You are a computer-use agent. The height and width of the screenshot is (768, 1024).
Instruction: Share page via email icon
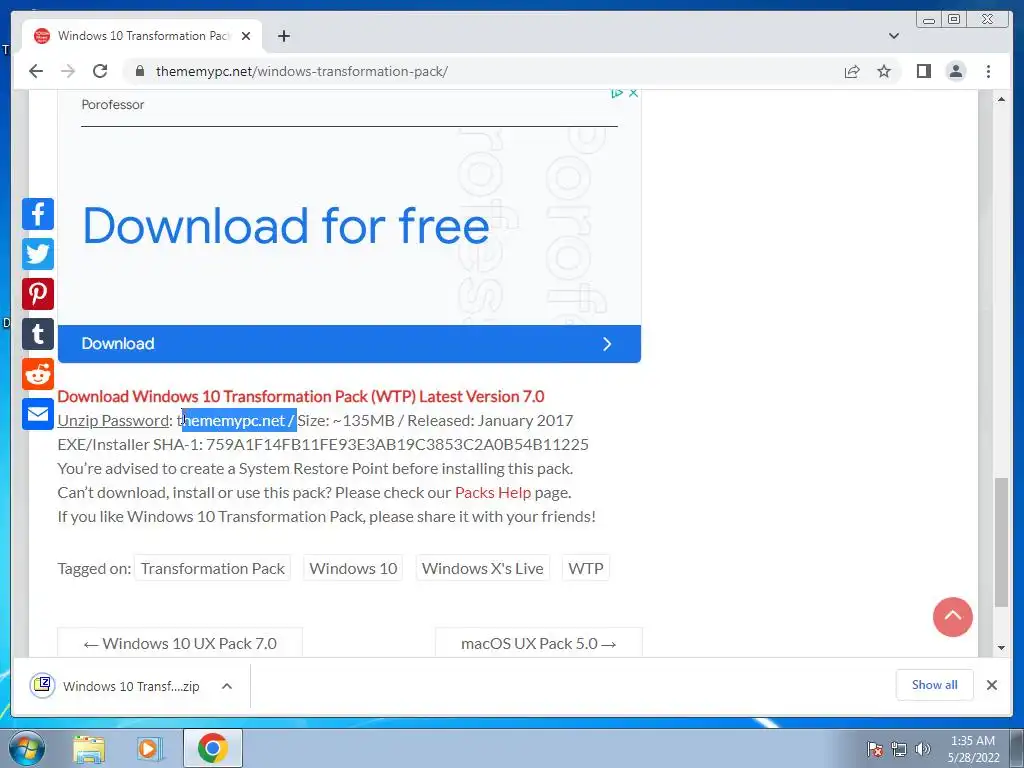[38, 414]
